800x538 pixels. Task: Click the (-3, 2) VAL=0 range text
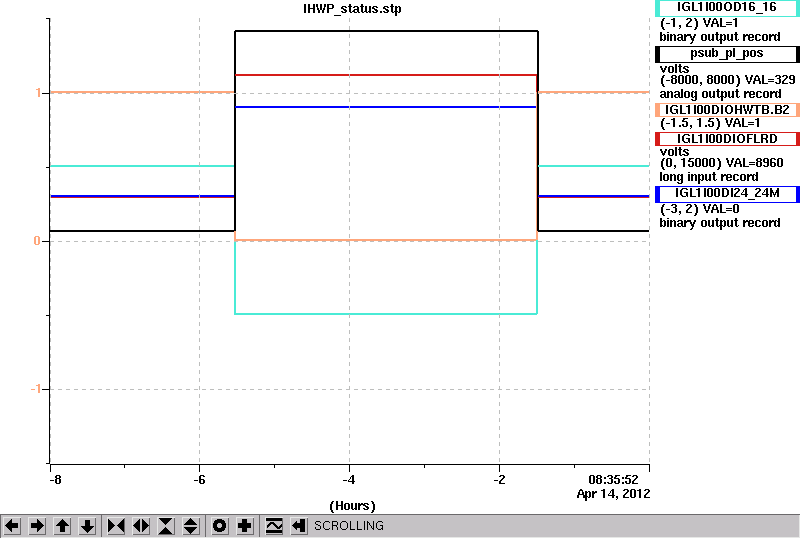[699, 209]
